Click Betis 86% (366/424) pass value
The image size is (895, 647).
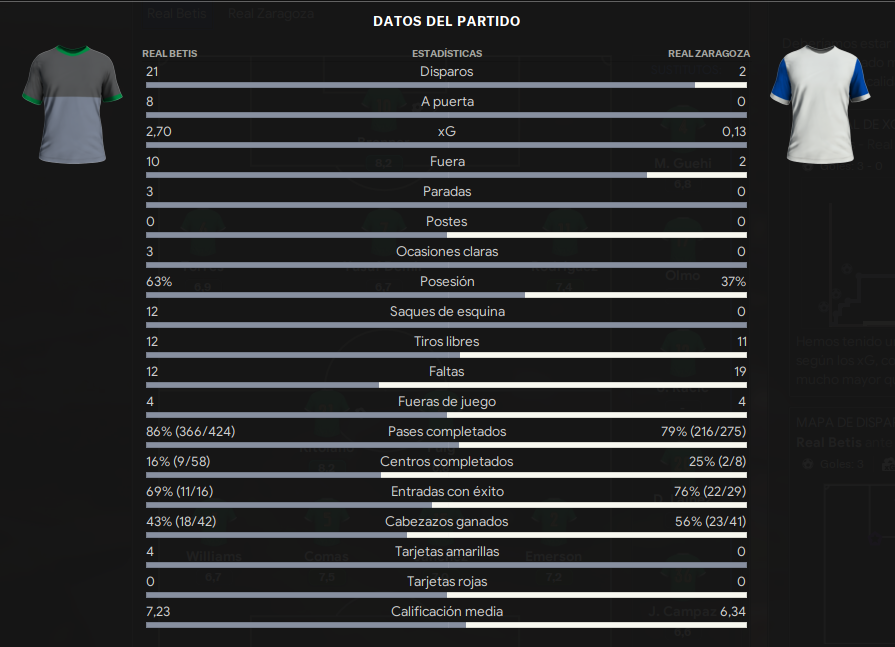point(191,432)
